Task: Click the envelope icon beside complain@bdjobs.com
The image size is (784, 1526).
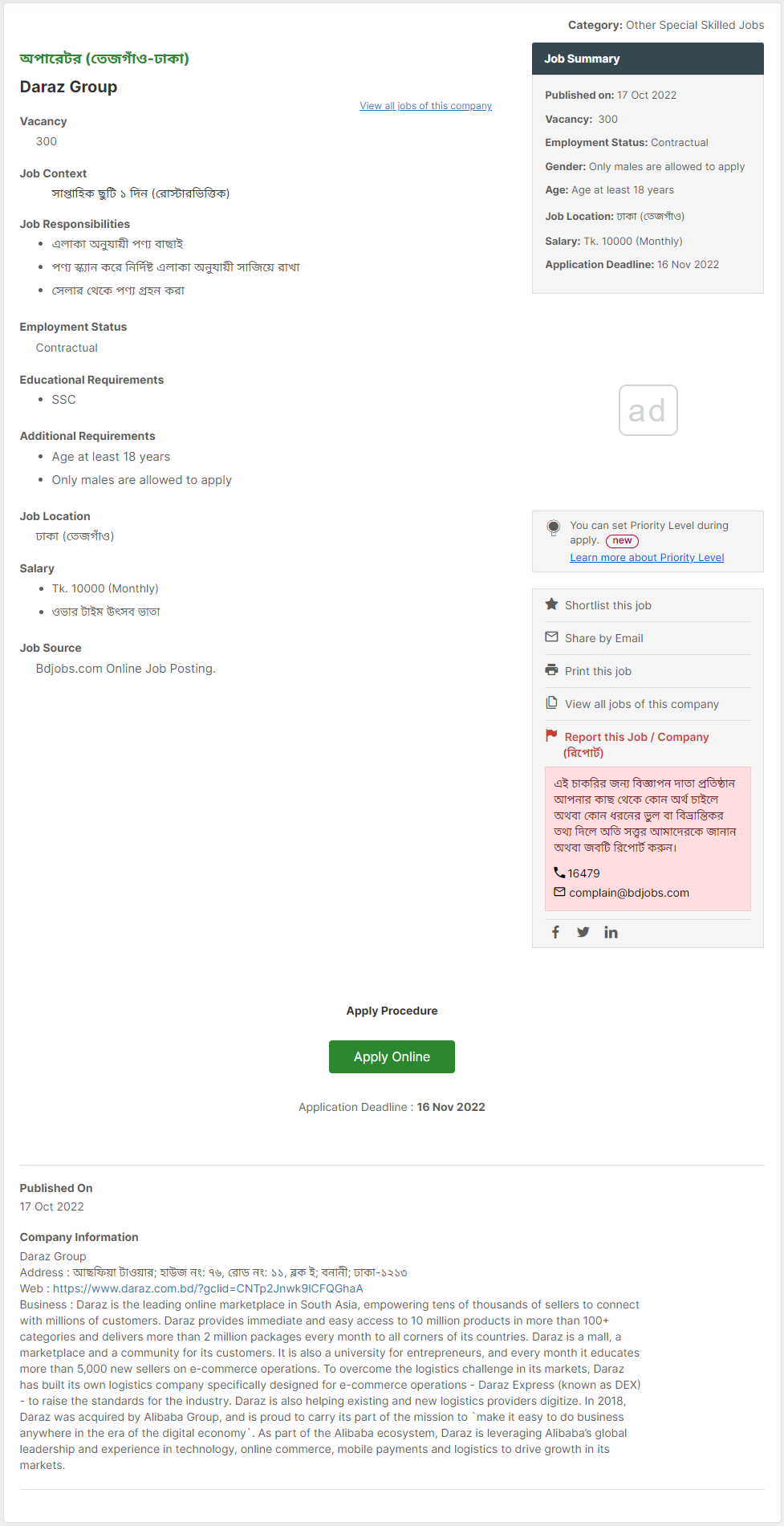Action: coord(559,892)
